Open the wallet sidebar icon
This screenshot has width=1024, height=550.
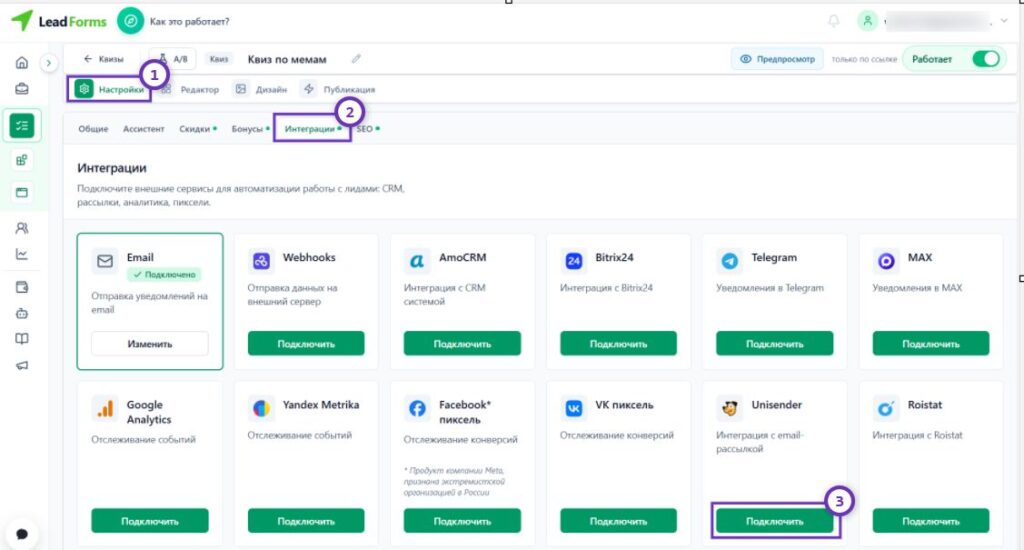point(22,287)
